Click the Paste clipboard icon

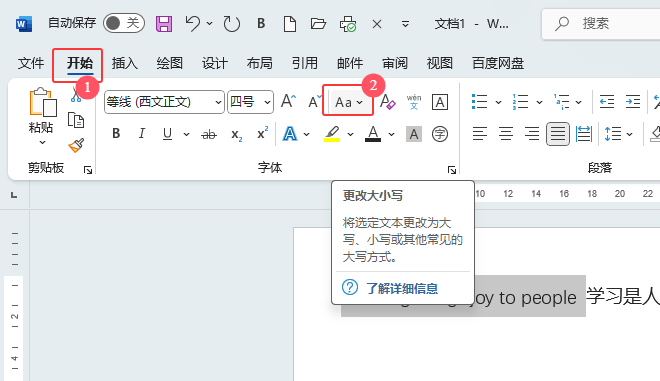(43, 102)
